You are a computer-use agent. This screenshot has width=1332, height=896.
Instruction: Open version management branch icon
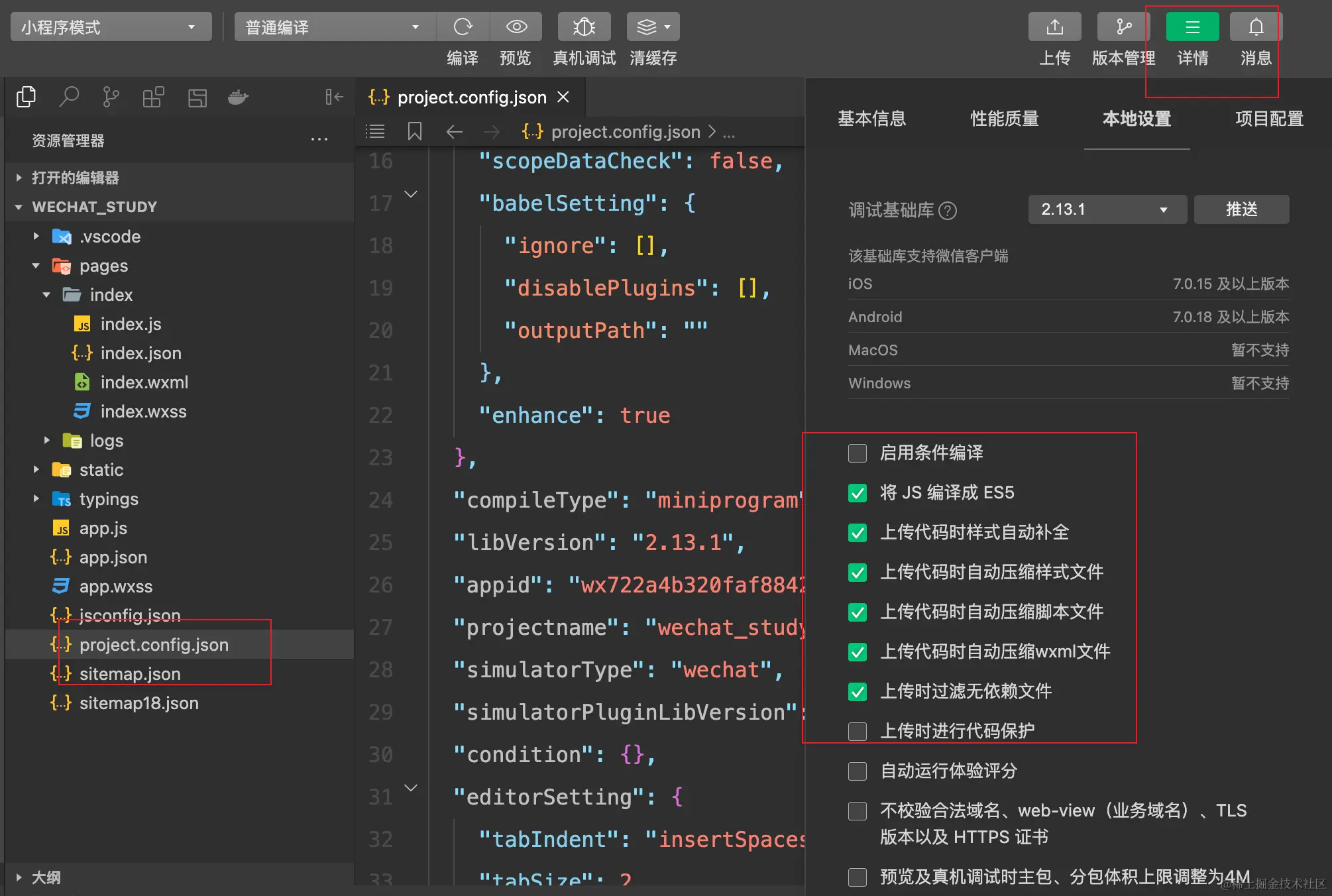coord(1123,27)
